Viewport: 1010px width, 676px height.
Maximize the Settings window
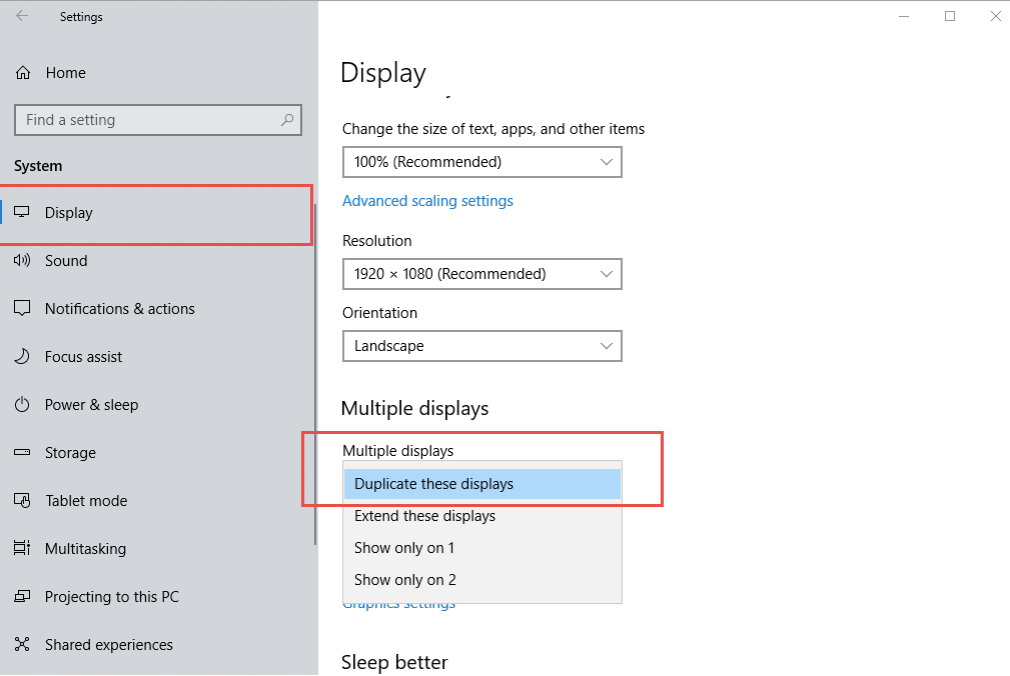pyautogui.click(x=949, y=16)
